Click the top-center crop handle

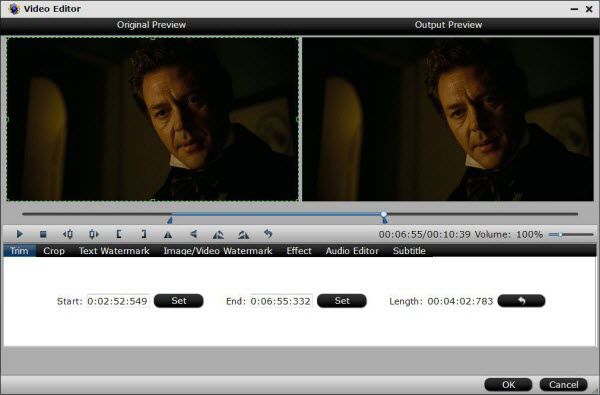tap(153, 38)
